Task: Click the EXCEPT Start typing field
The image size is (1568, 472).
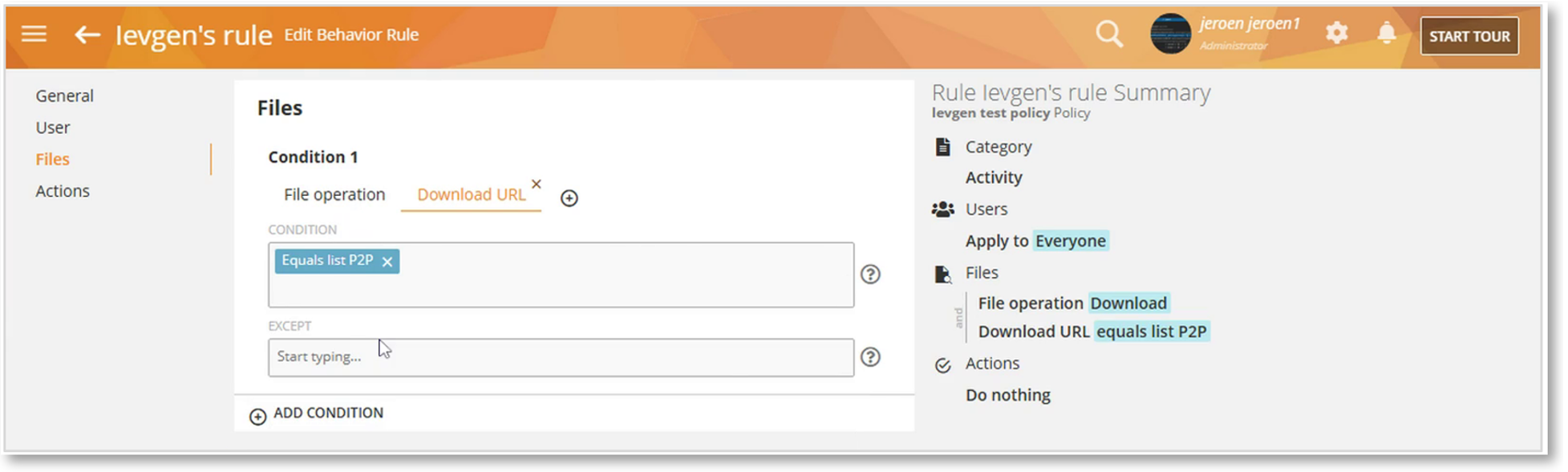Action: coord(561,357)
